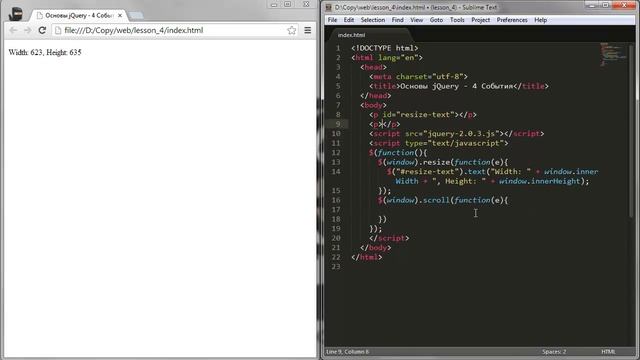
Task: Click the page file icon in address bar
Action: pyautogui.click(x=58, y=30)
